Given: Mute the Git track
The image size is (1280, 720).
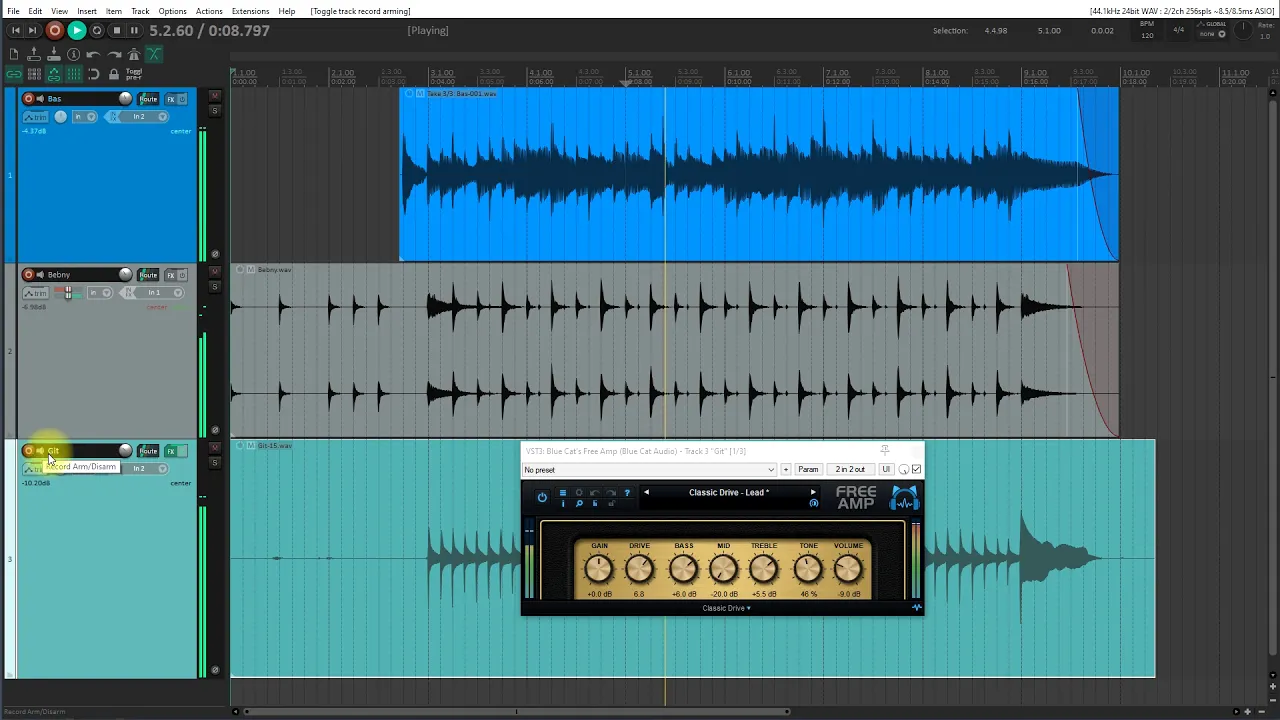Looking at the screenshot, I should 215,447.
